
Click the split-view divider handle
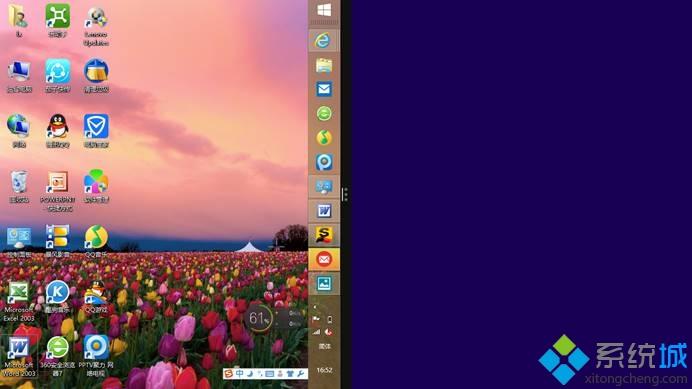[345, 194]
